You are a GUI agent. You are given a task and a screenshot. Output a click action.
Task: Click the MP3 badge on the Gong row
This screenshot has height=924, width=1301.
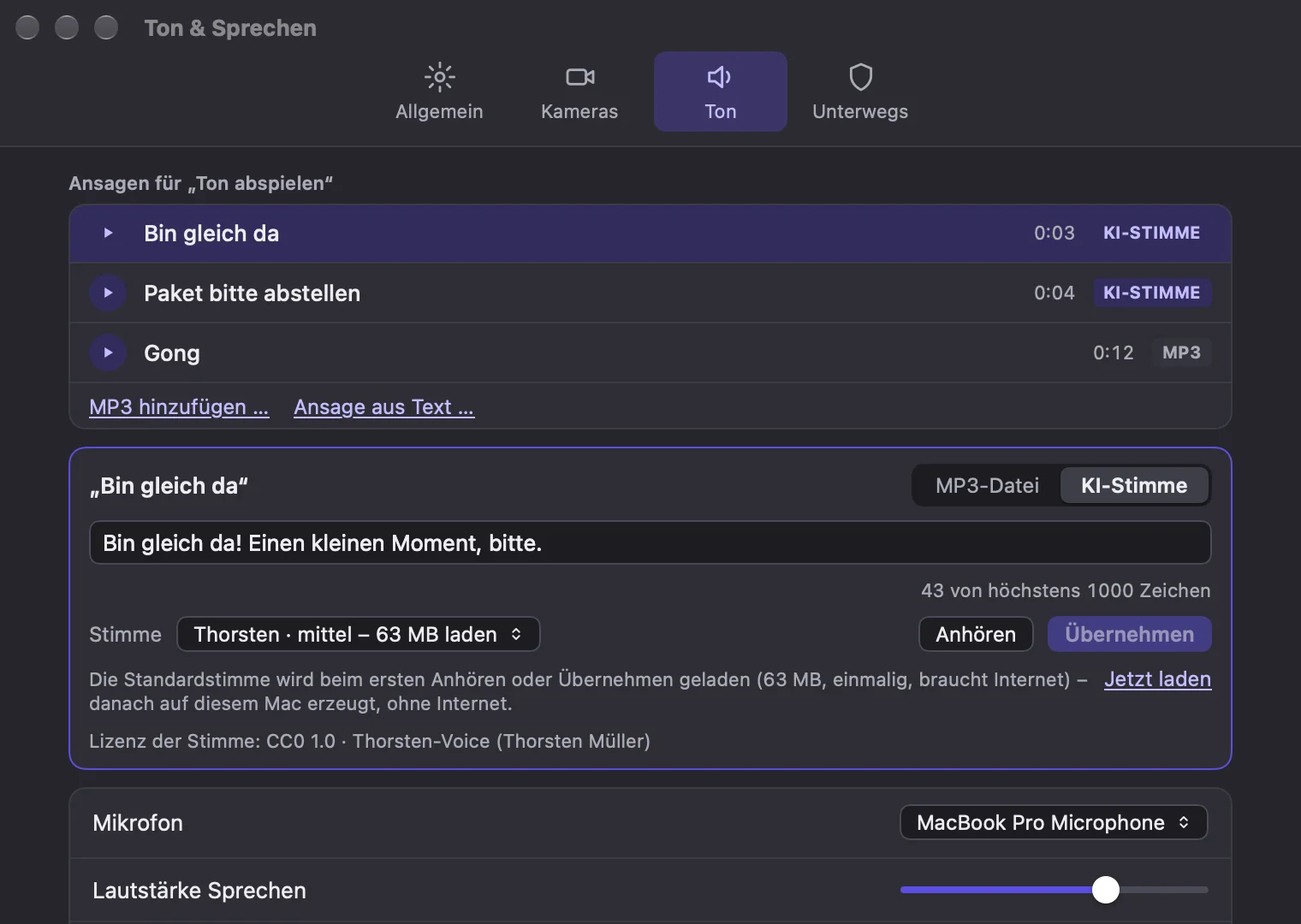(x=1181, y=352)
